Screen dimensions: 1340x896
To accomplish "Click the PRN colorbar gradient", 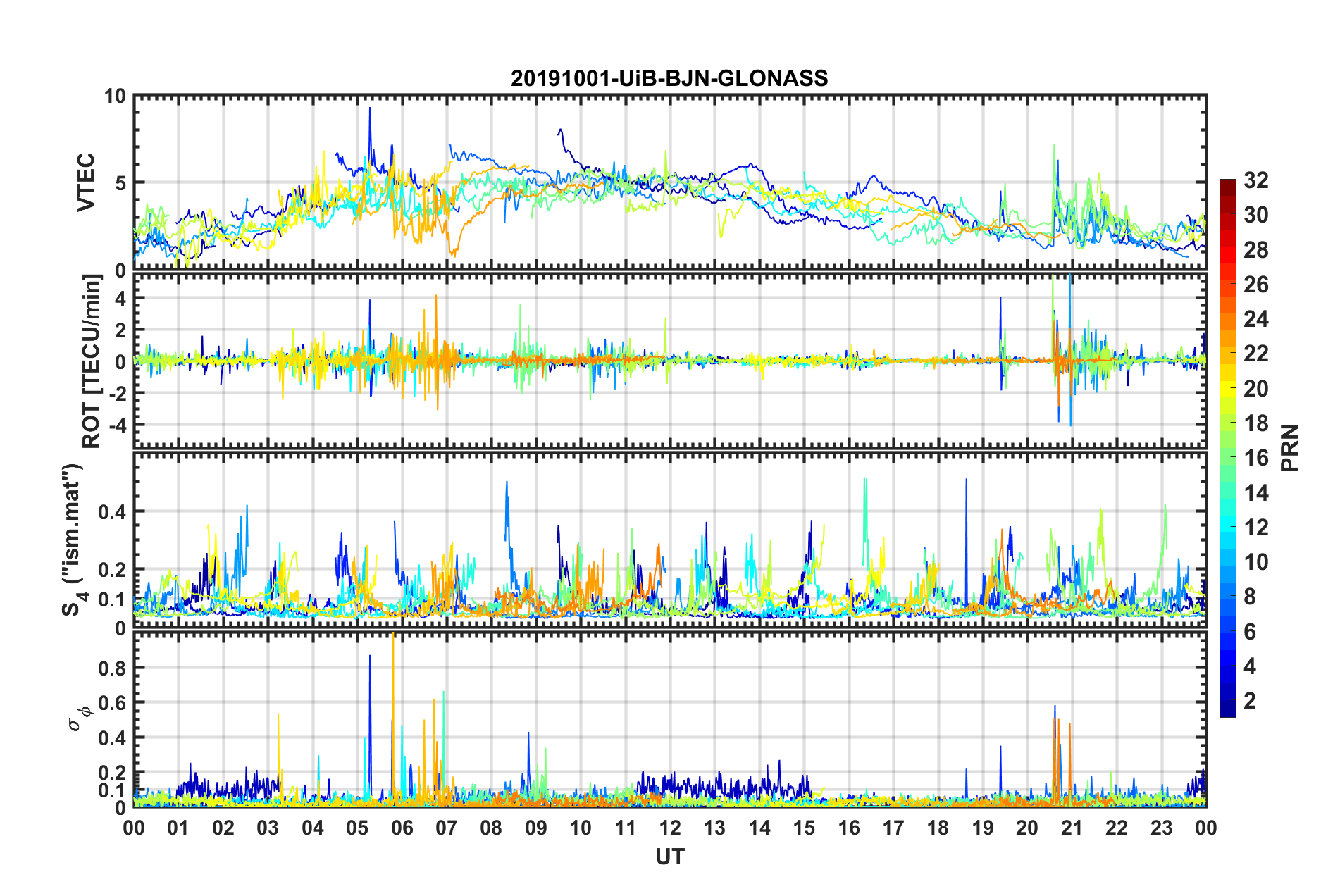I will pyautogui.click(x=1227, y=448).
